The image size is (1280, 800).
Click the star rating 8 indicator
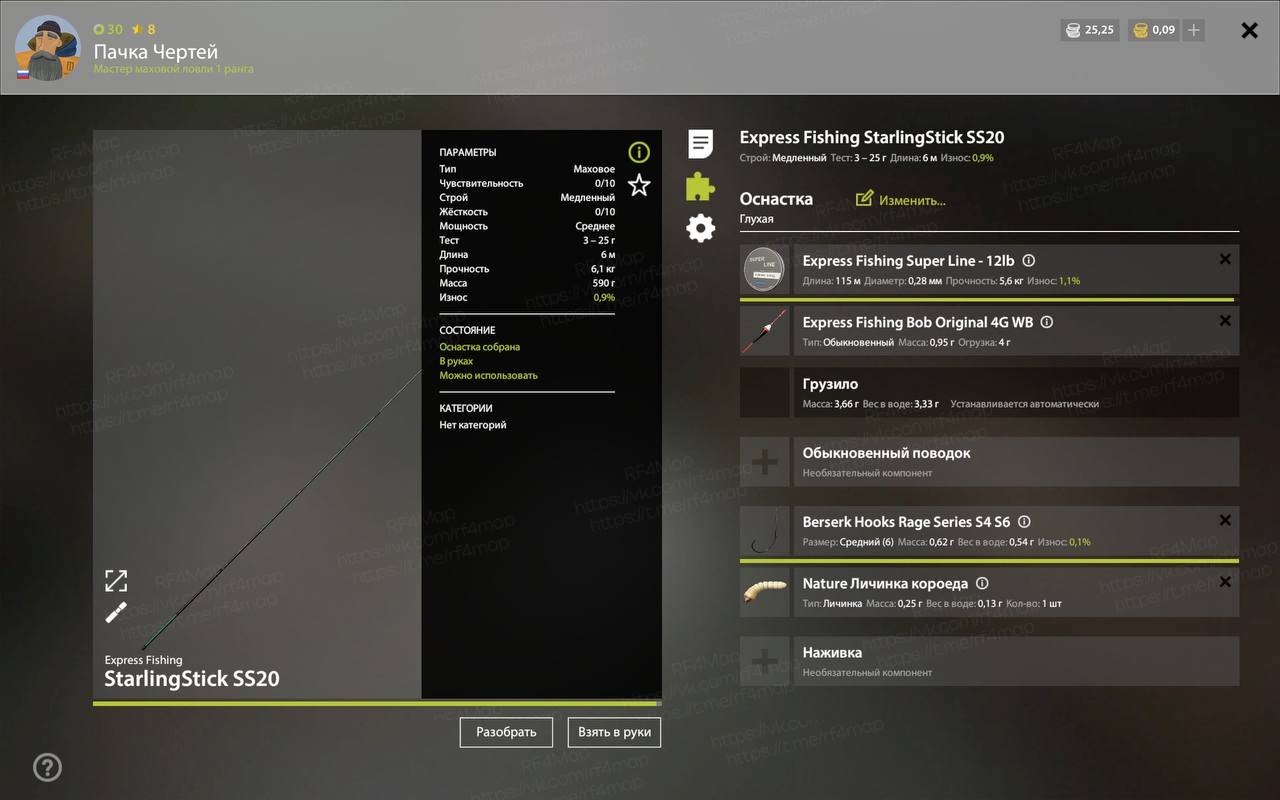144,29
